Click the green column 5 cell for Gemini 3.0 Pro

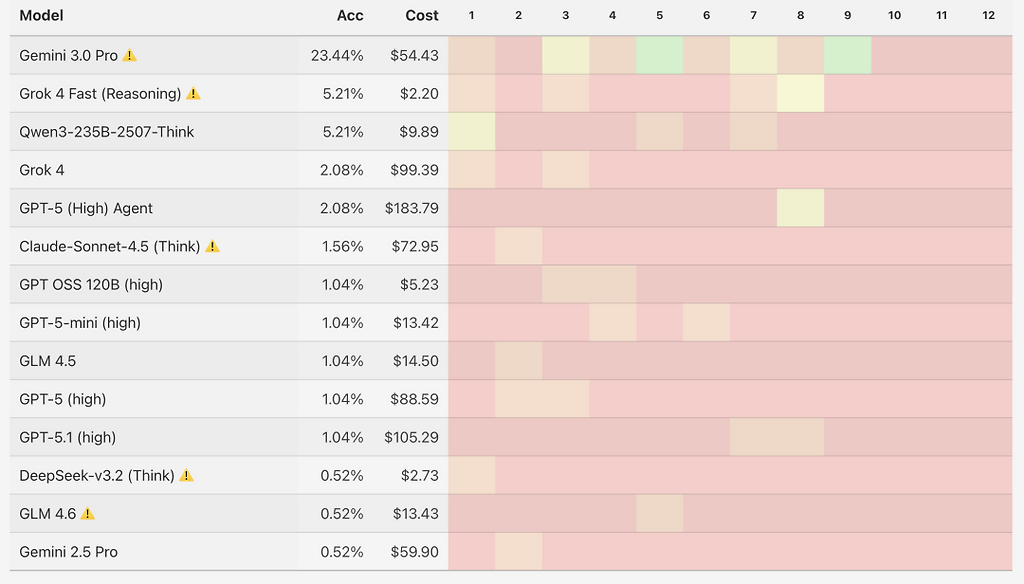pos(659,55)
